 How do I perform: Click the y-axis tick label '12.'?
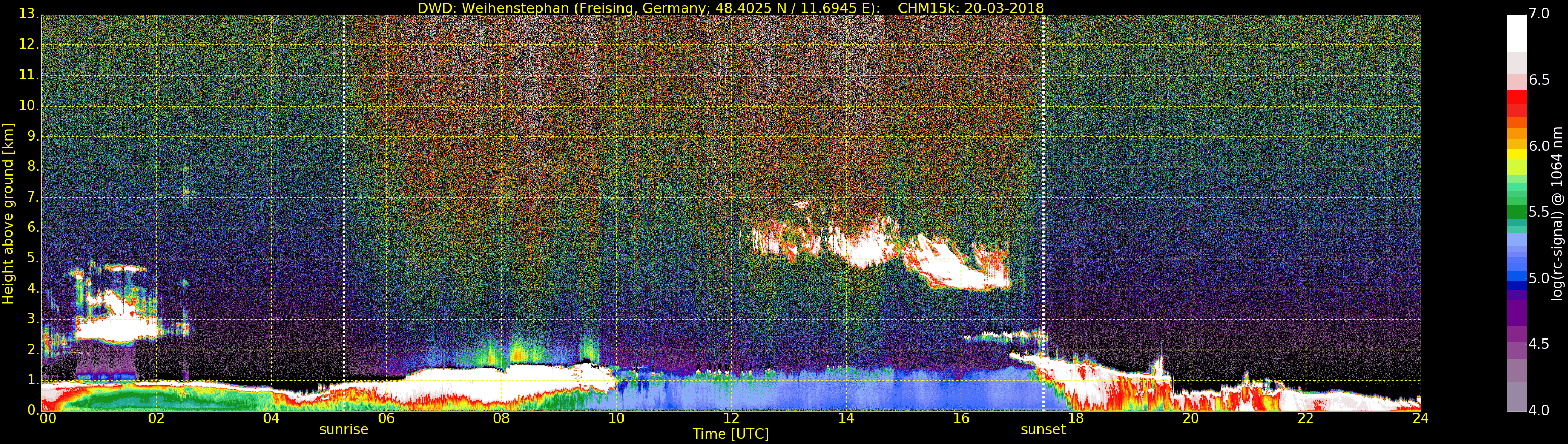click(x=28, y=44)
